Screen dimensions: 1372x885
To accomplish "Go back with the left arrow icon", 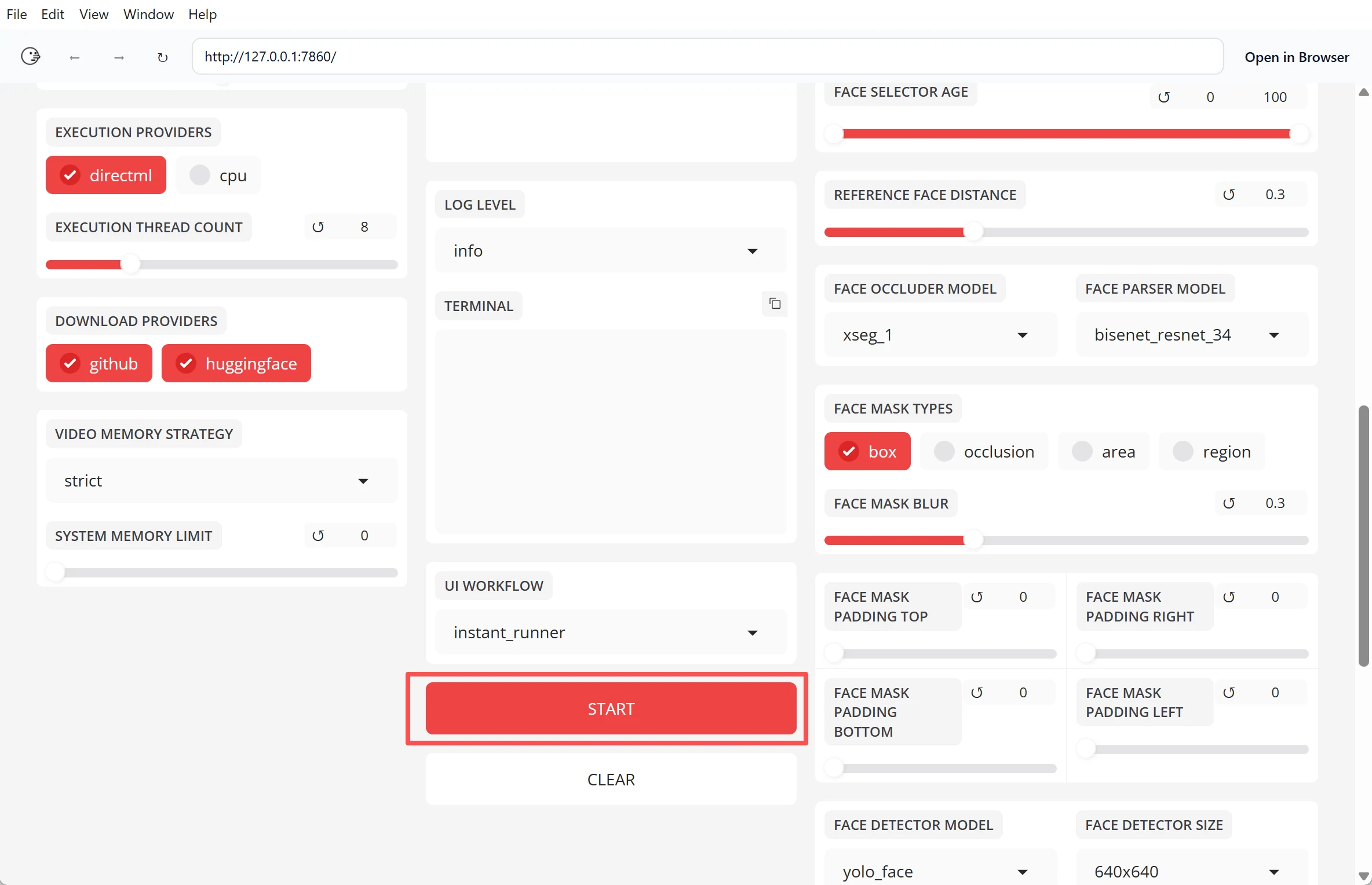I will (x=74, y=57).
